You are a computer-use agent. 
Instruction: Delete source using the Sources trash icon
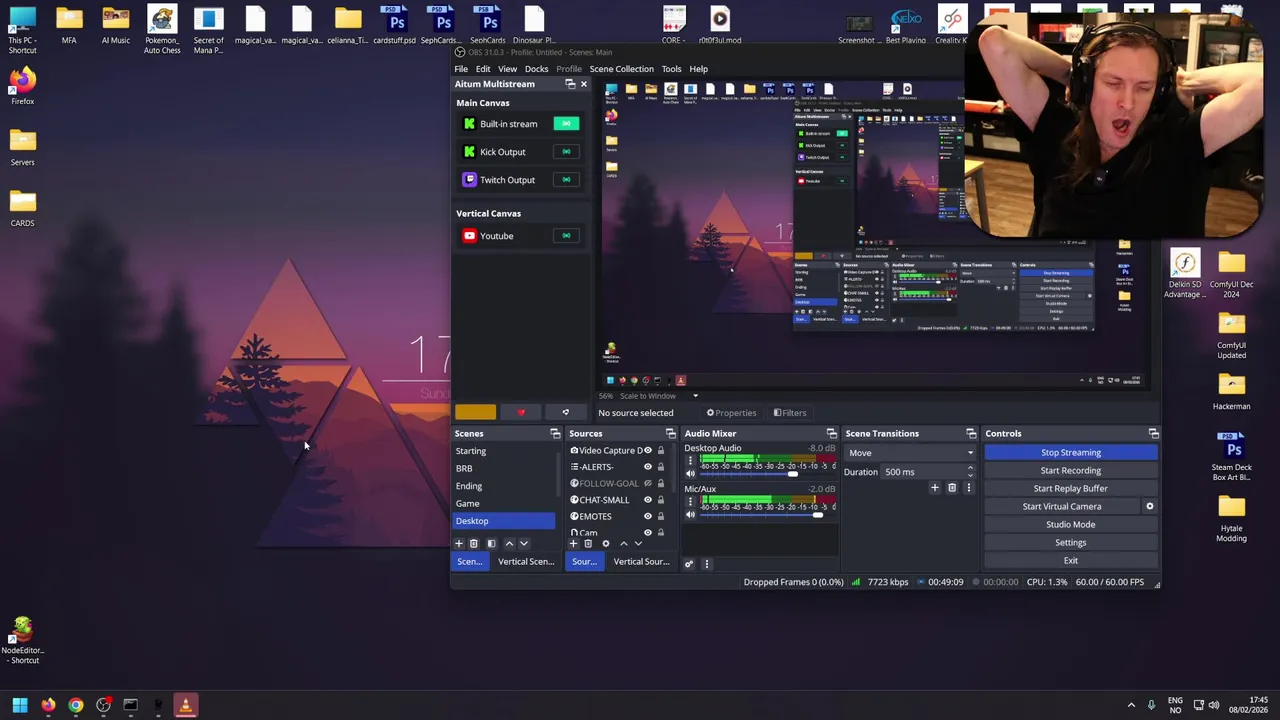(x=588, y=544)
